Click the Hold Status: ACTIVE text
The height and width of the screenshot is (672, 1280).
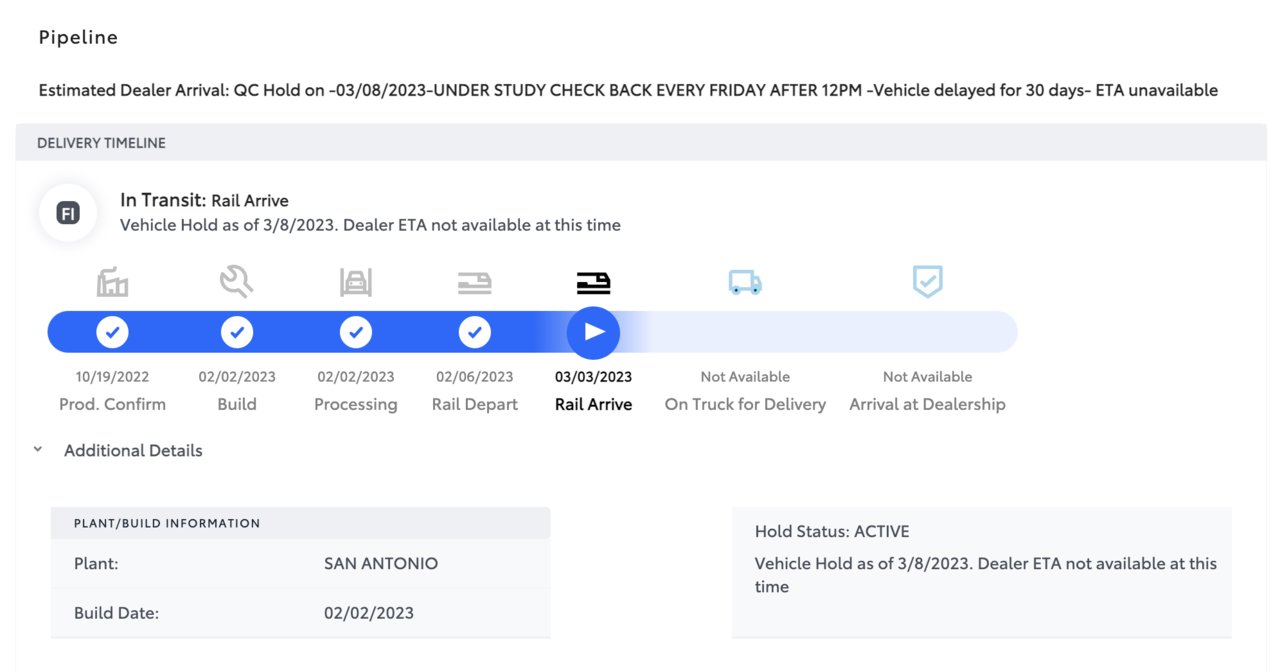coord(832,531)
